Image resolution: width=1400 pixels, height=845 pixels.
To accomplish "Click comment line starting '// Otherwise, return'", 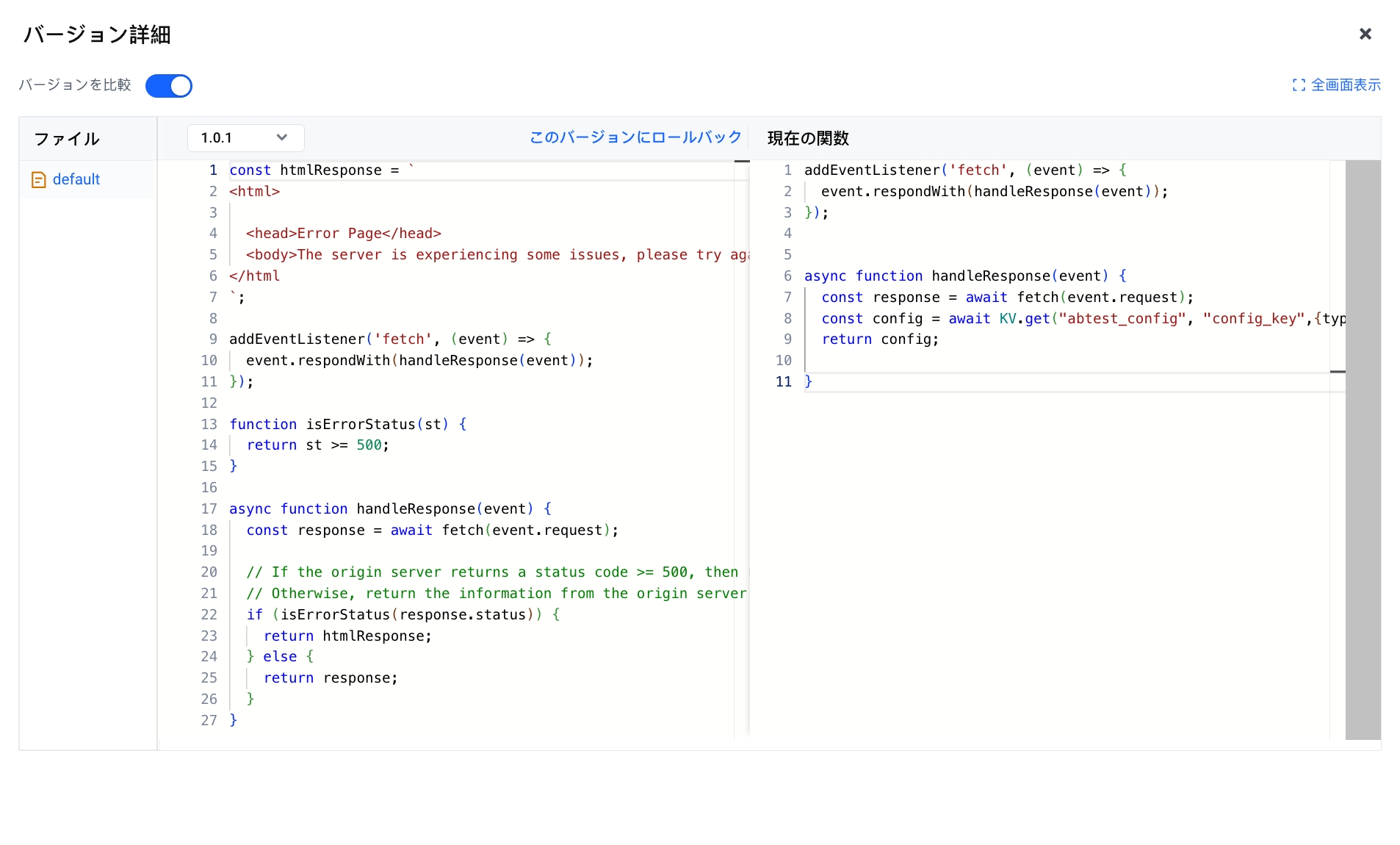I will point(497,593).
